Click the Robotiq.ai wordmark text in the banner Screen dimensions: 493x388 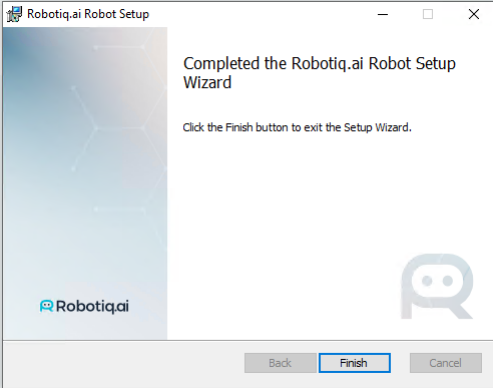[x=92, y=306]
